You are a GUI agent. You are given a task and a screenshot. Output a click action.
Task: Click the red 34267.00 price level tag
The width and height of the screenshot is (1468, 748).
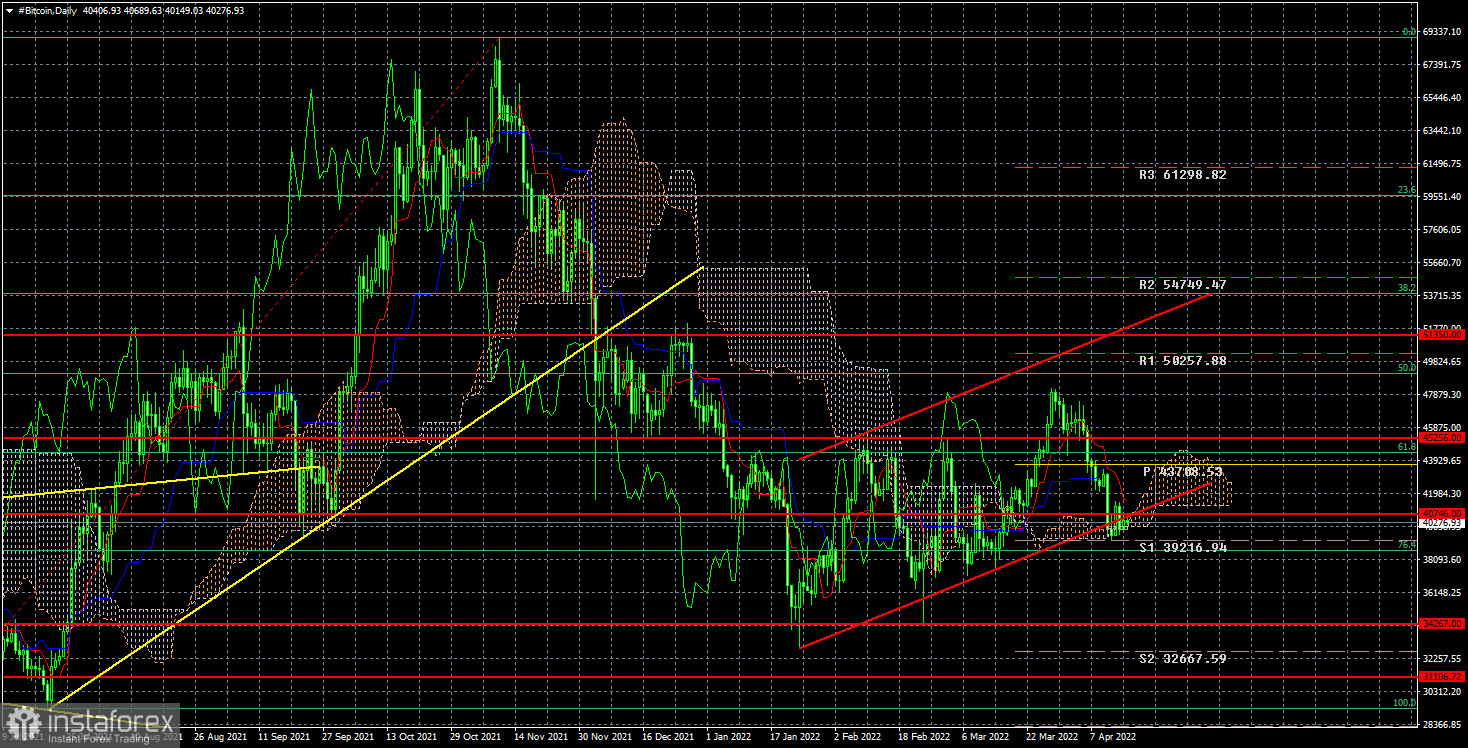(1441, 624)
